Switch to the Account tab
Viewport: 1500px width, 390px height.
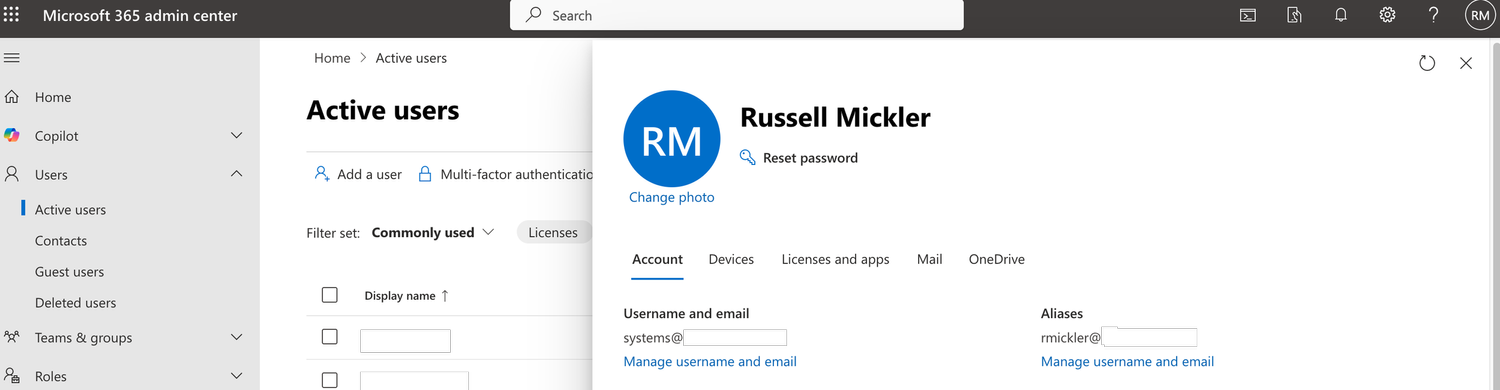point(657,259)
